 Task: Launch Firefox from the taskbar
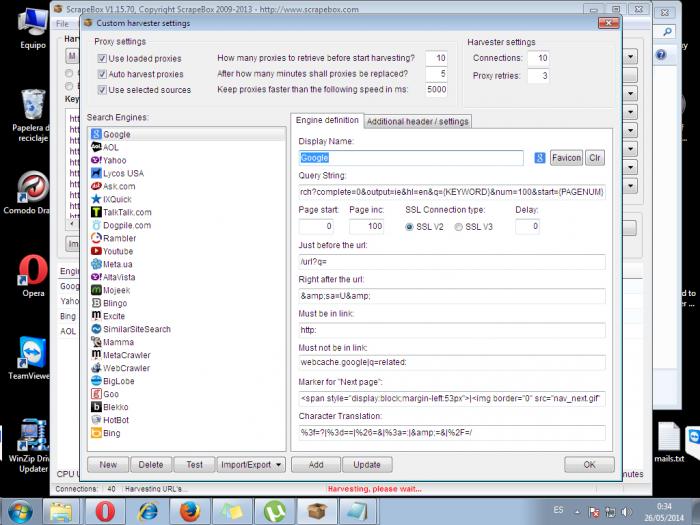[x=189, y=511]
